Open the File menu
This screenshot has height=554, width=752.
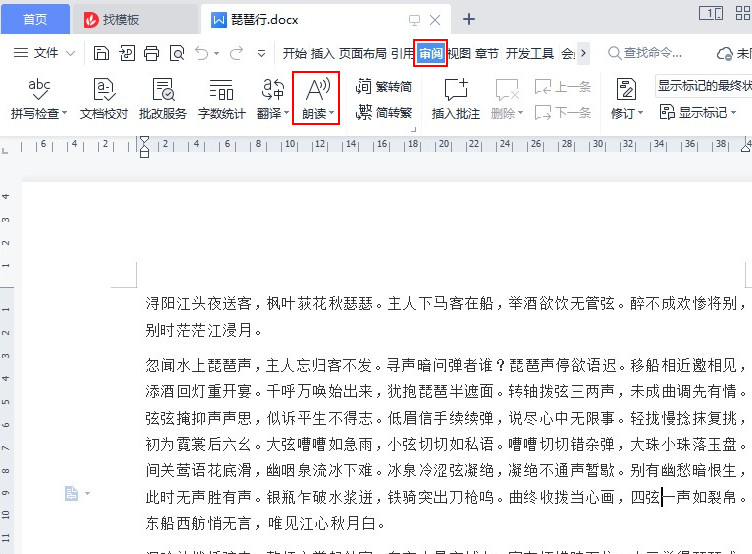pos(44,53)
